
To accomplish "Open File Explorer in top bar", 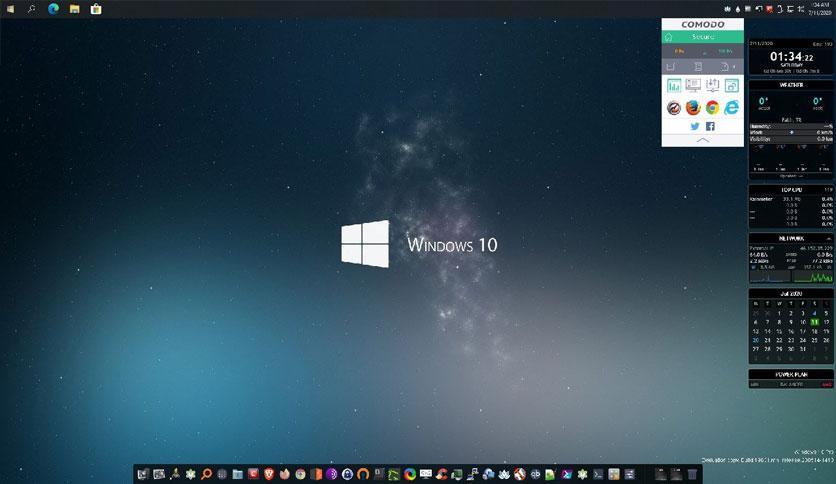I will point(75,9).
